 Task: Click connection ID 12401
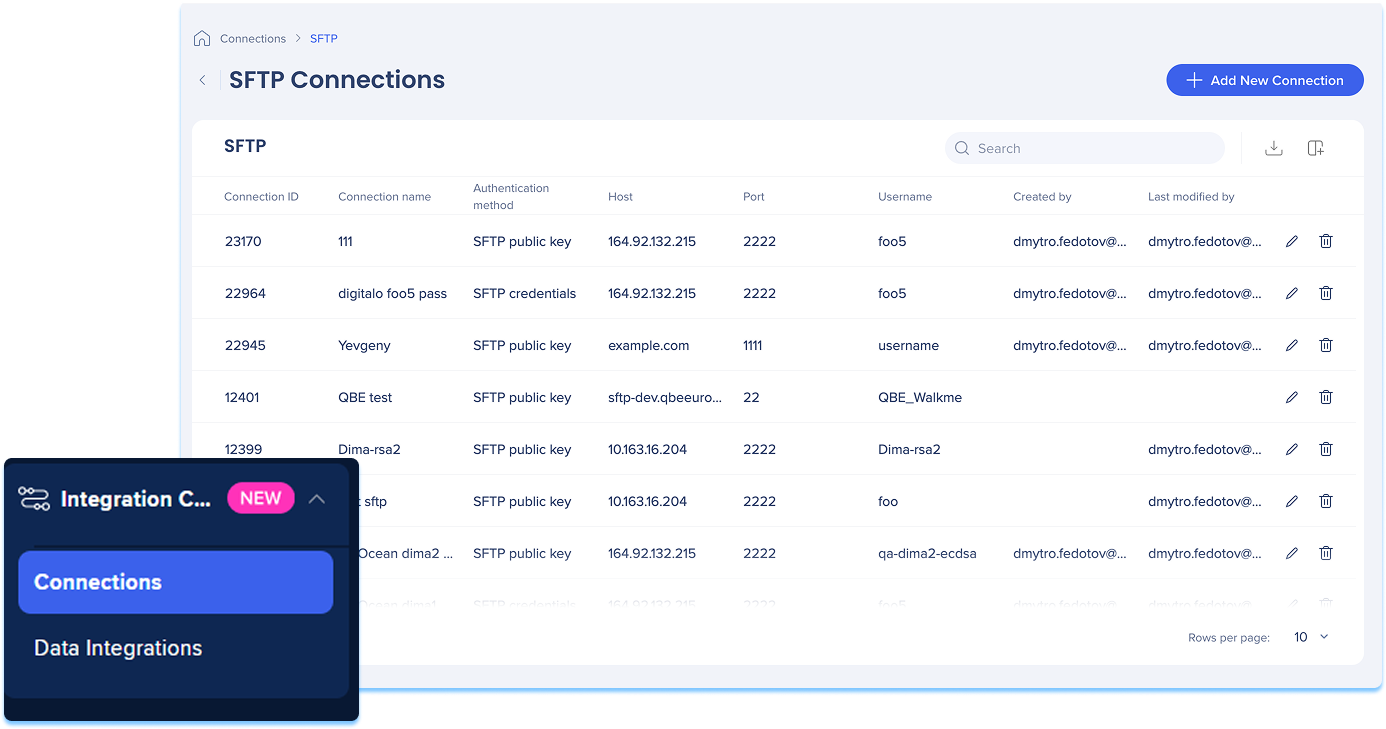pos(242,397)
